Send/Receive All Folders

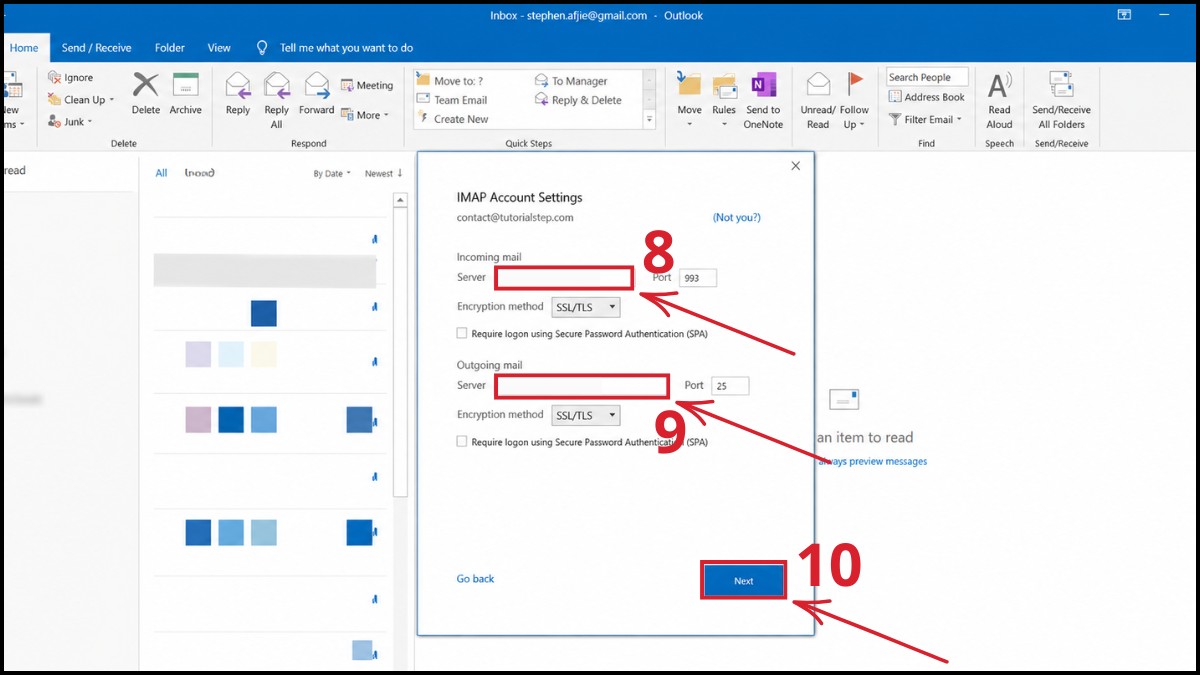pyautogui.click(x=1061, y=100)
